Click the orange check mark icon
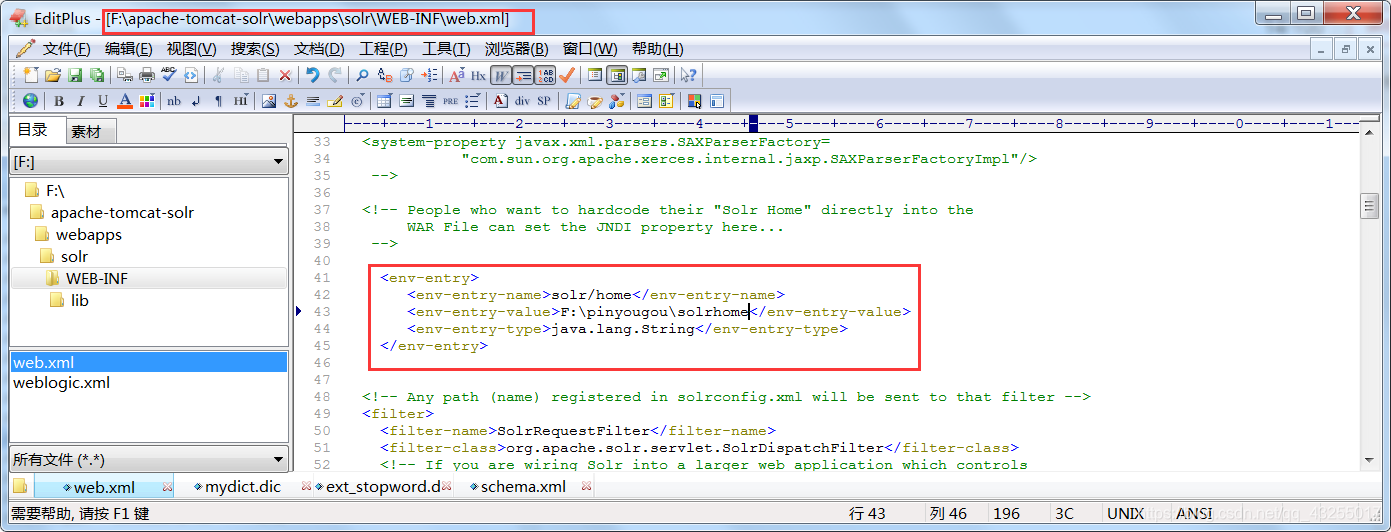Viewport: 1391px width, 532px height. [x=567, y=75]
